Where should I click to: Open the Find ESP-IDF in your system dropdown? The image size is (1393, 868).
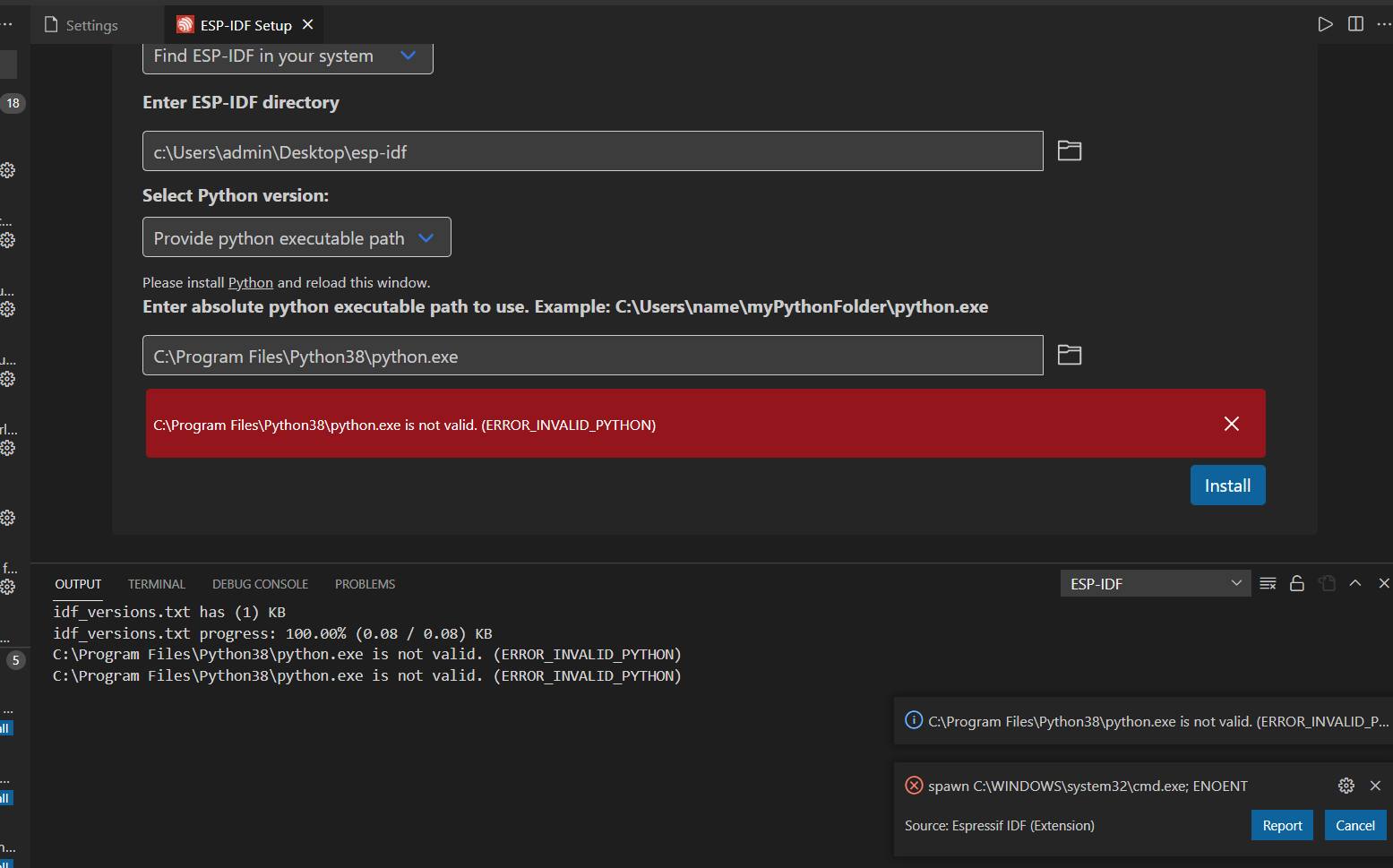coord(288,56)
